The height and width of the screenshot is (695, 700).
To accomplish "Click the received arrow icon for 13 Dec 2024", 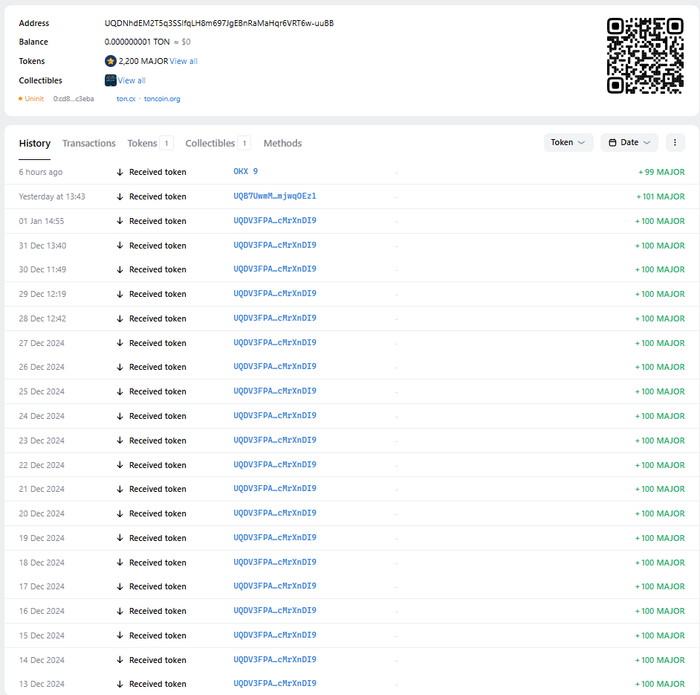I will (x=120, y=684).
